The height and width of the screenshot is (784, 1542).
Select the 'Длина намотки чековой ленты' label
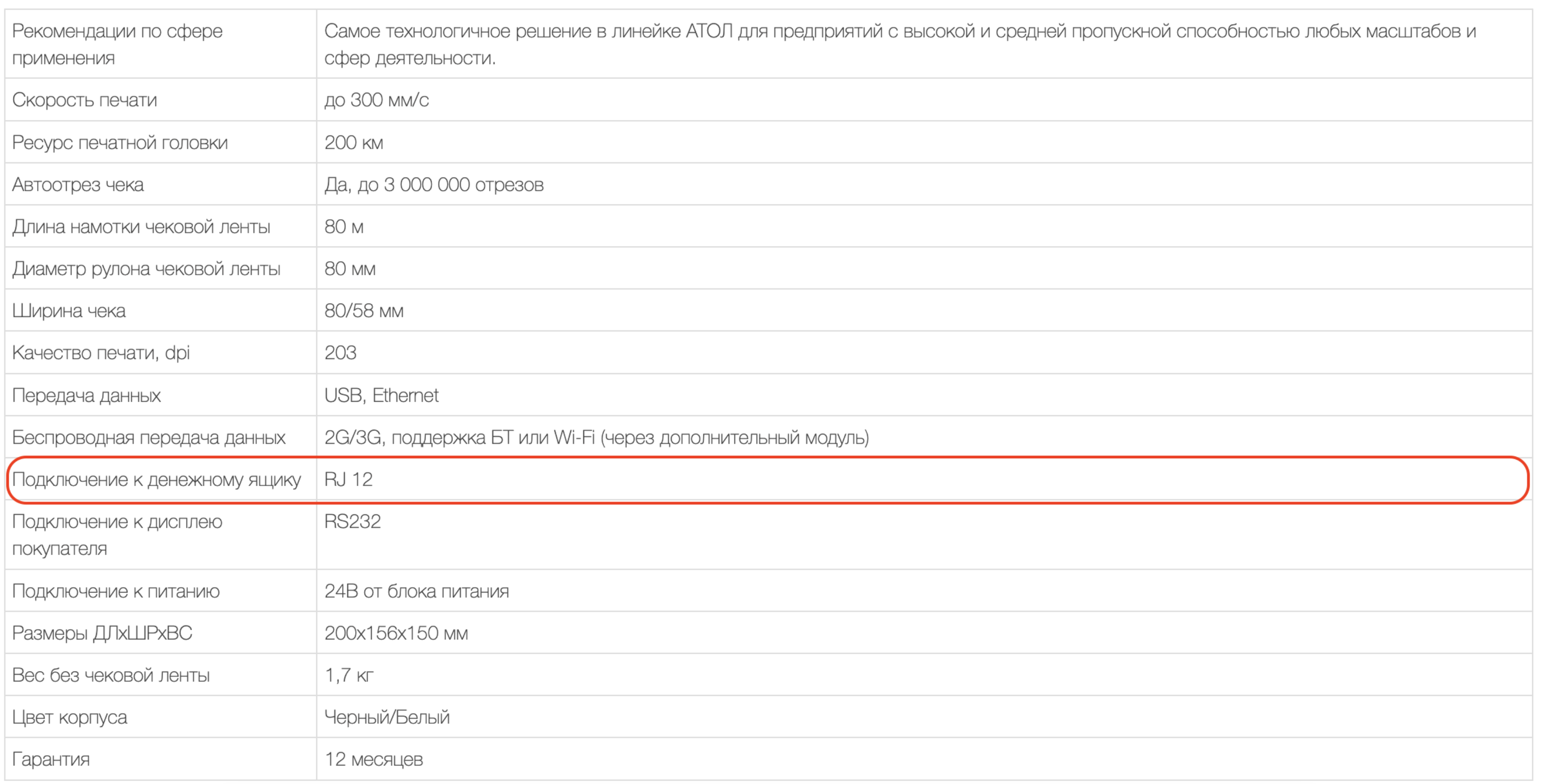point(141,227)
